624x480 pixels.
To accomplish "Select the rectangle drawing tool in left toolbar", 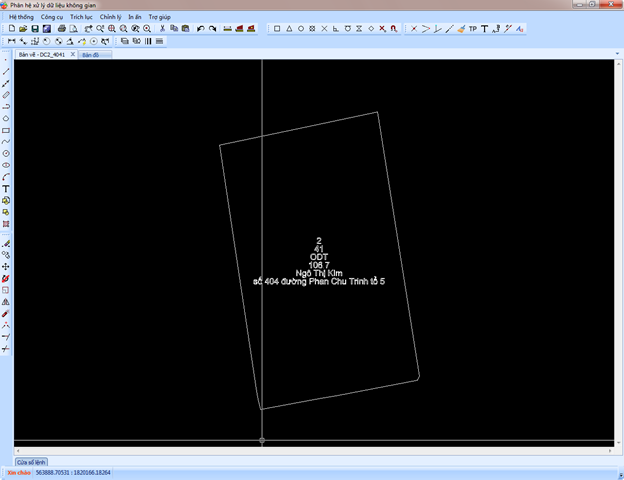I will (6, 130).
